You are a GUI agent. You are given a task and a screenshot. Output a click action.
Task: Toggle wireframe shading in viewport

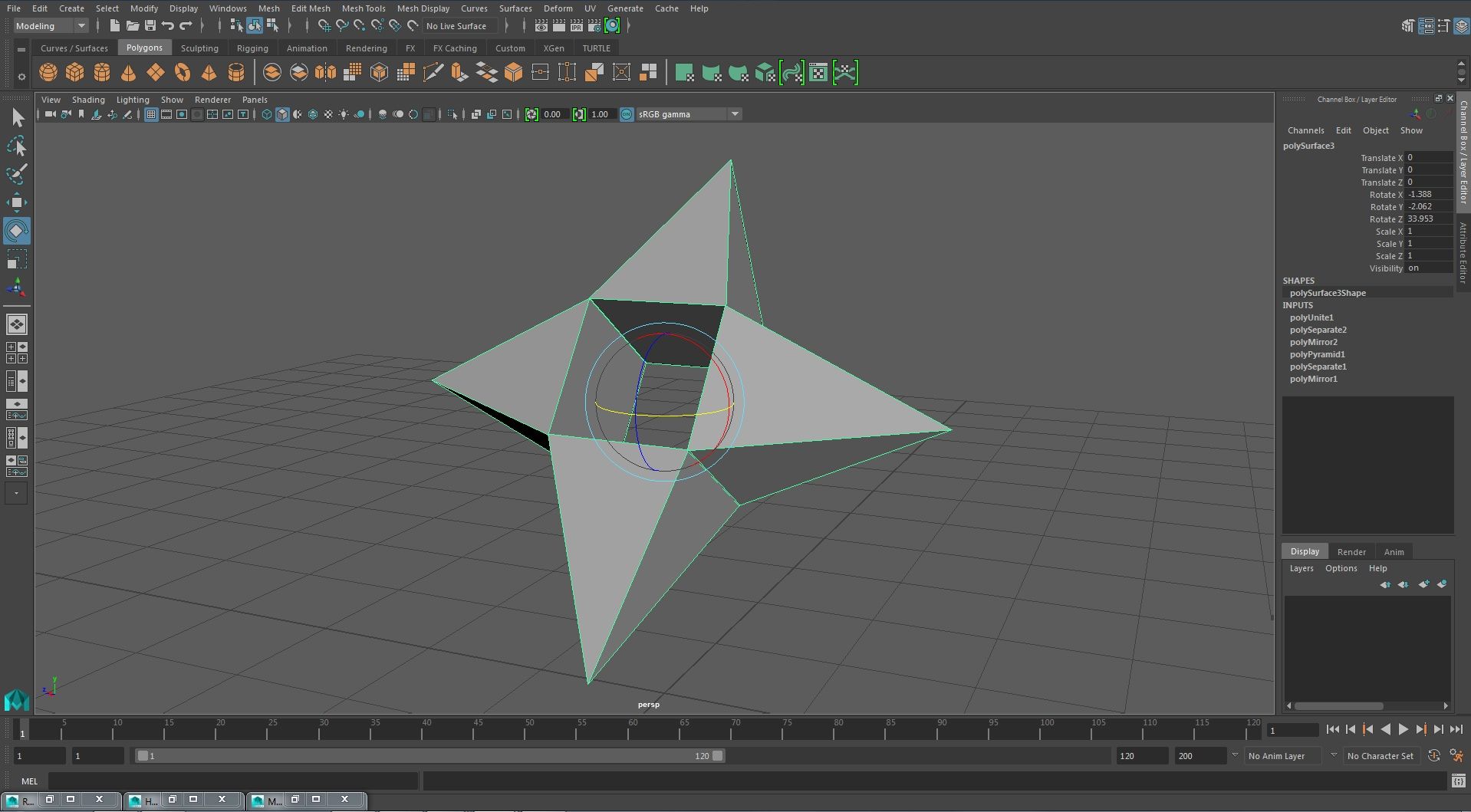(x=266, y=114)
